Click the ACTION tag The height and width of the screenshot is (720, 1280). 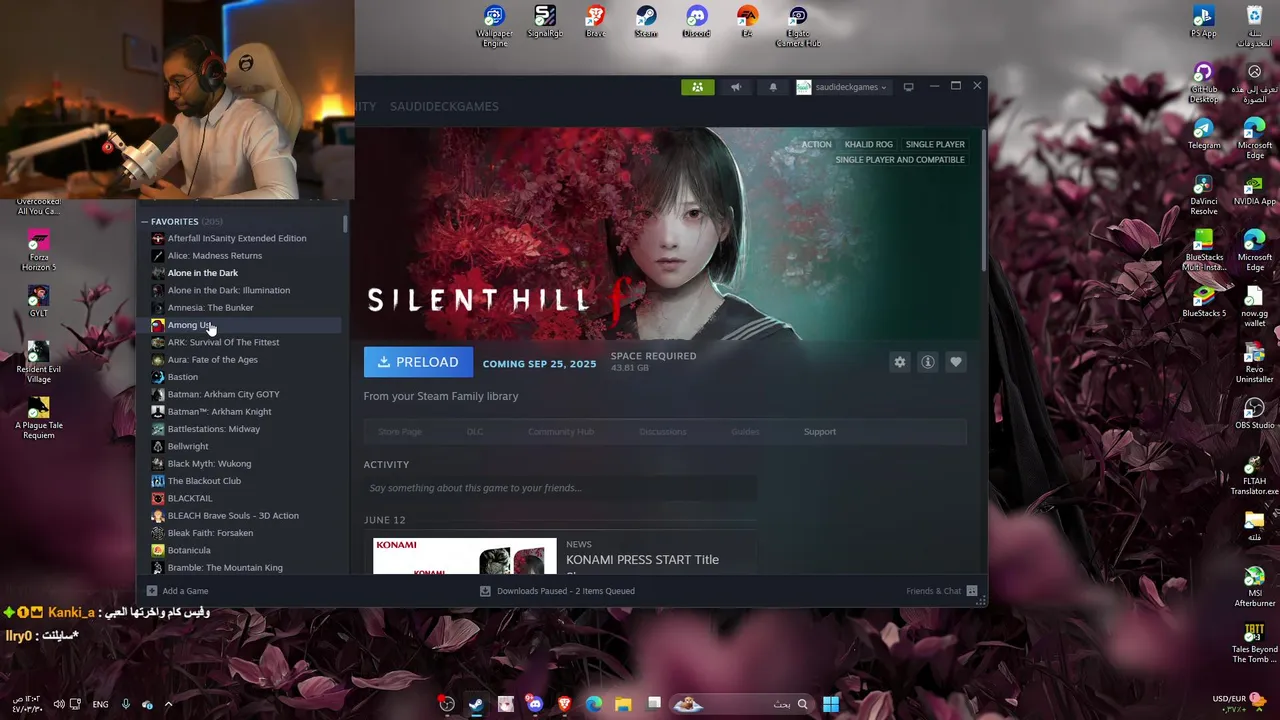point(816,144)
